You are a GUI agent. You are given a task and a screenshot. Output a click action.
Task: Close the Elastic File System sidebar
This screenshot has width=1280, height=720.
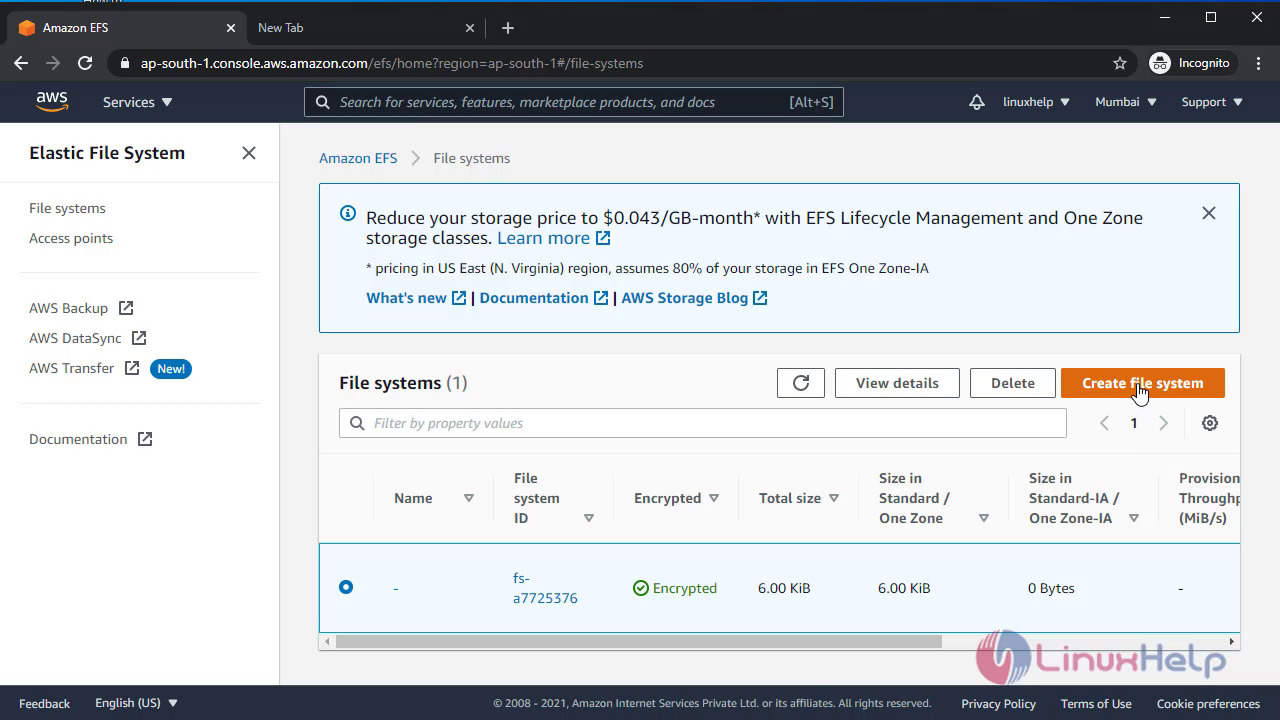[x=249, y=153]
